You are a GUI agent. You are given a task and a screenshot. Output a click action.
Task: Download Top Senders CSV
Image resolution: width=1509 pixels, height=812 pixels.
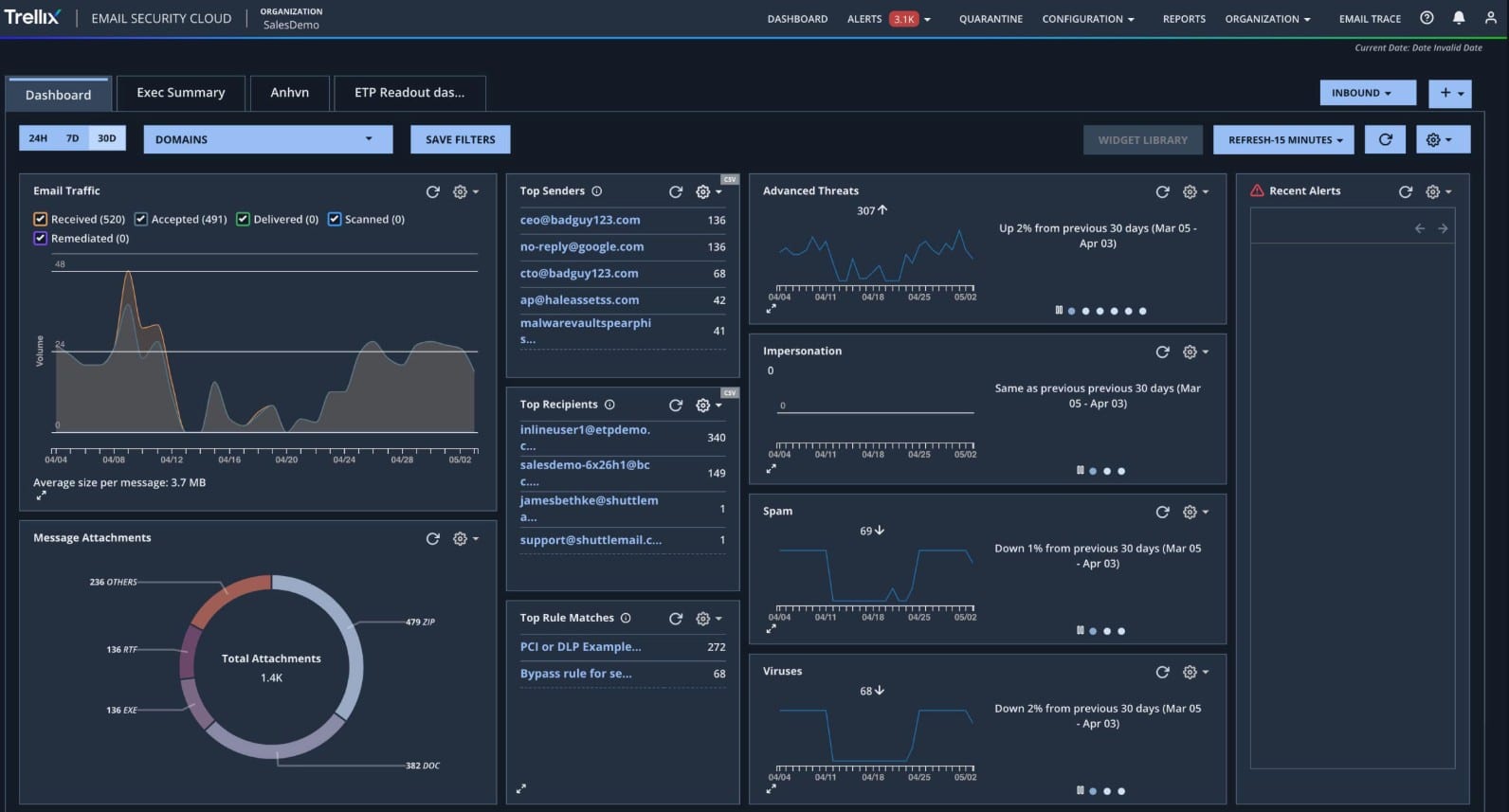(729, 179)
